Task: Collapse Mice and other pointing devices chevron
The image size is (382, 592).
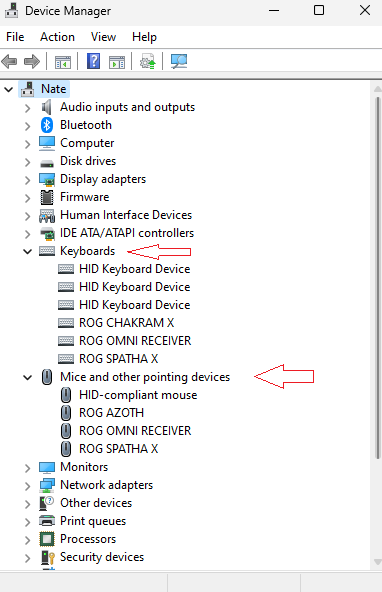Action: [27, 377]
